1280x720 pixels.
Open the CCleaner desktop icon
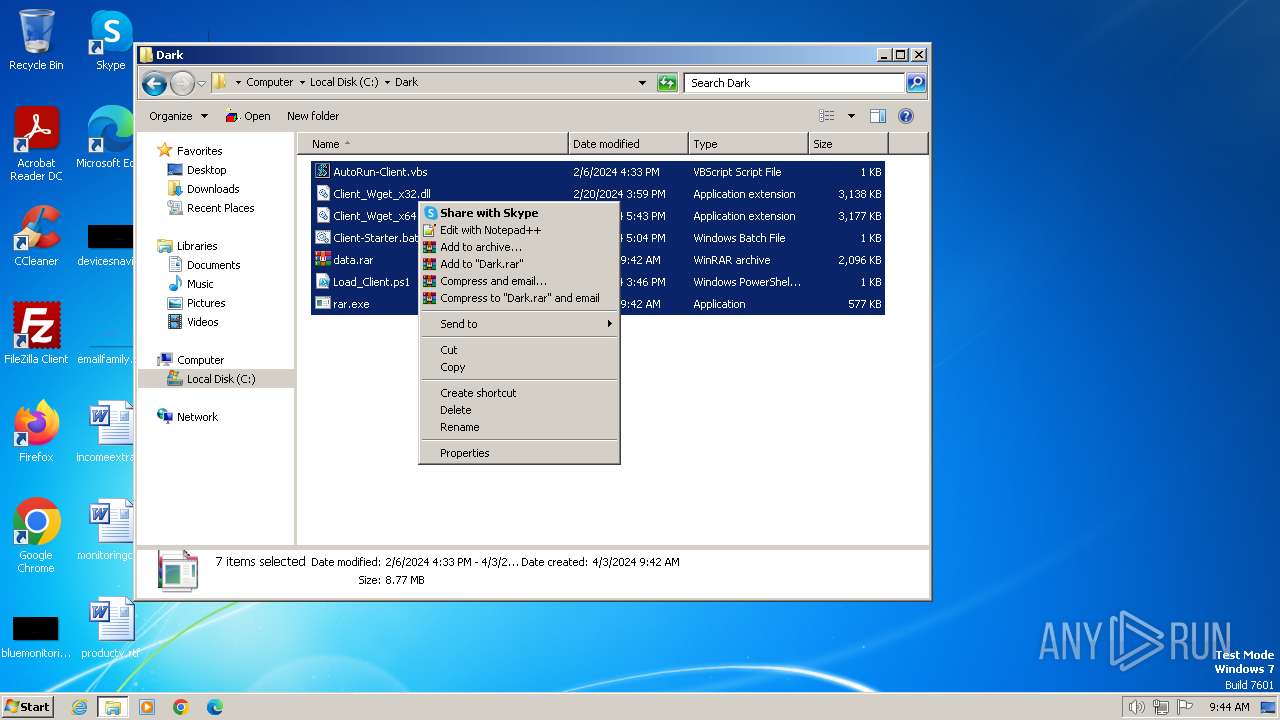36,236
